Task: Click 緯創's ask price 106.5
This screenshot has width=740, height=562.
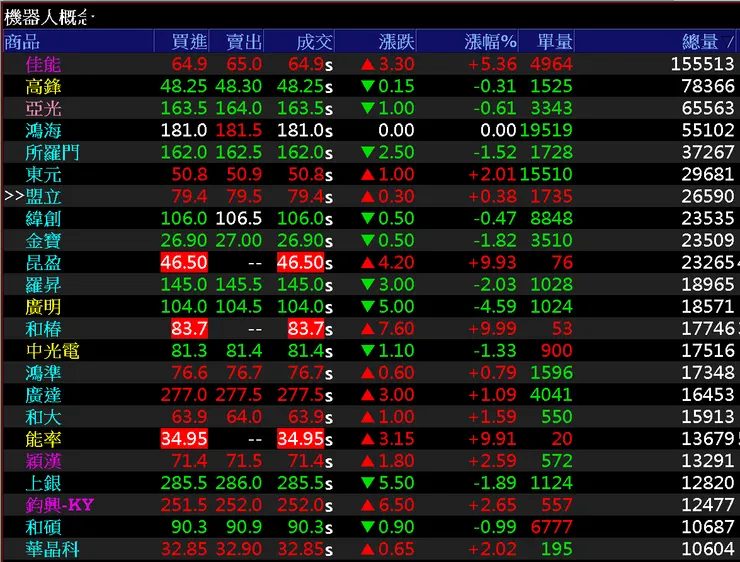Action: [x=238, y=218]
